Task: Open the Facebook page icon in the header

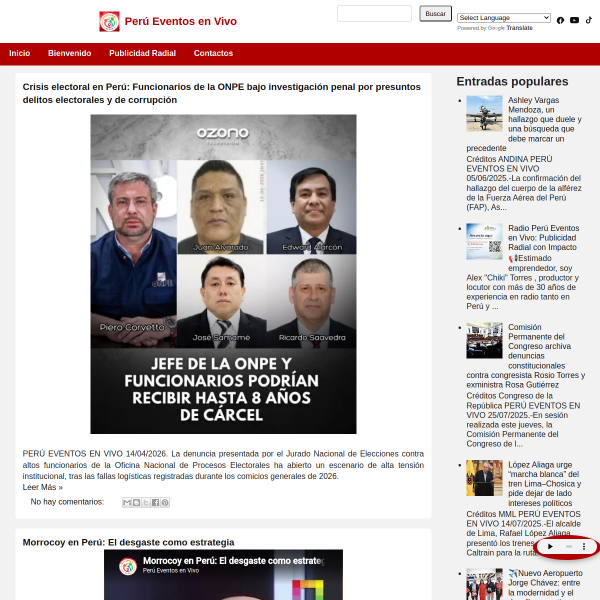Action: 560,20
